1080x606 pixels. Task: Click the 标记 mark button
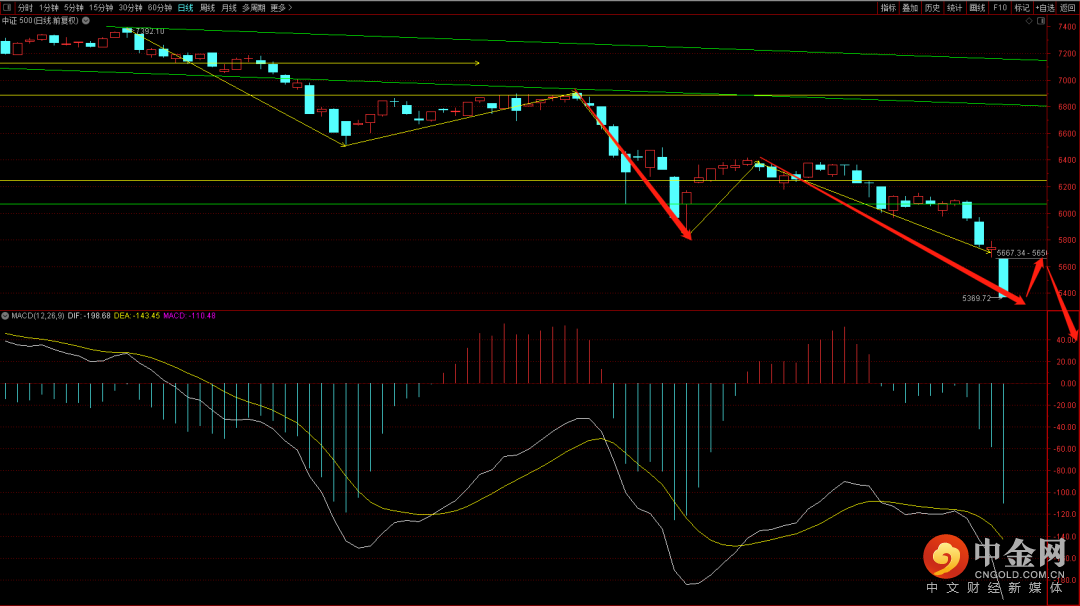tap(1022, 7)
